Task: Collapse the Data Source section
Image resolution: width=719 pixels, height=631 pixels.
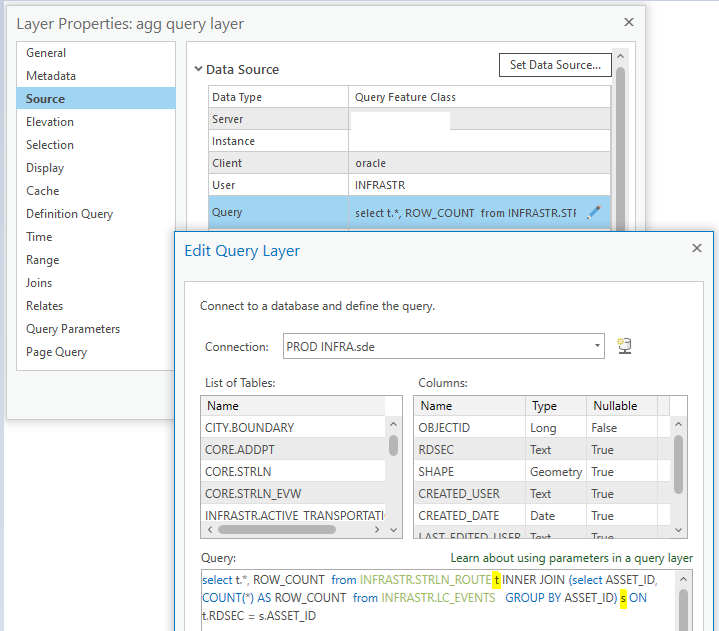Action: pos(198,69)
